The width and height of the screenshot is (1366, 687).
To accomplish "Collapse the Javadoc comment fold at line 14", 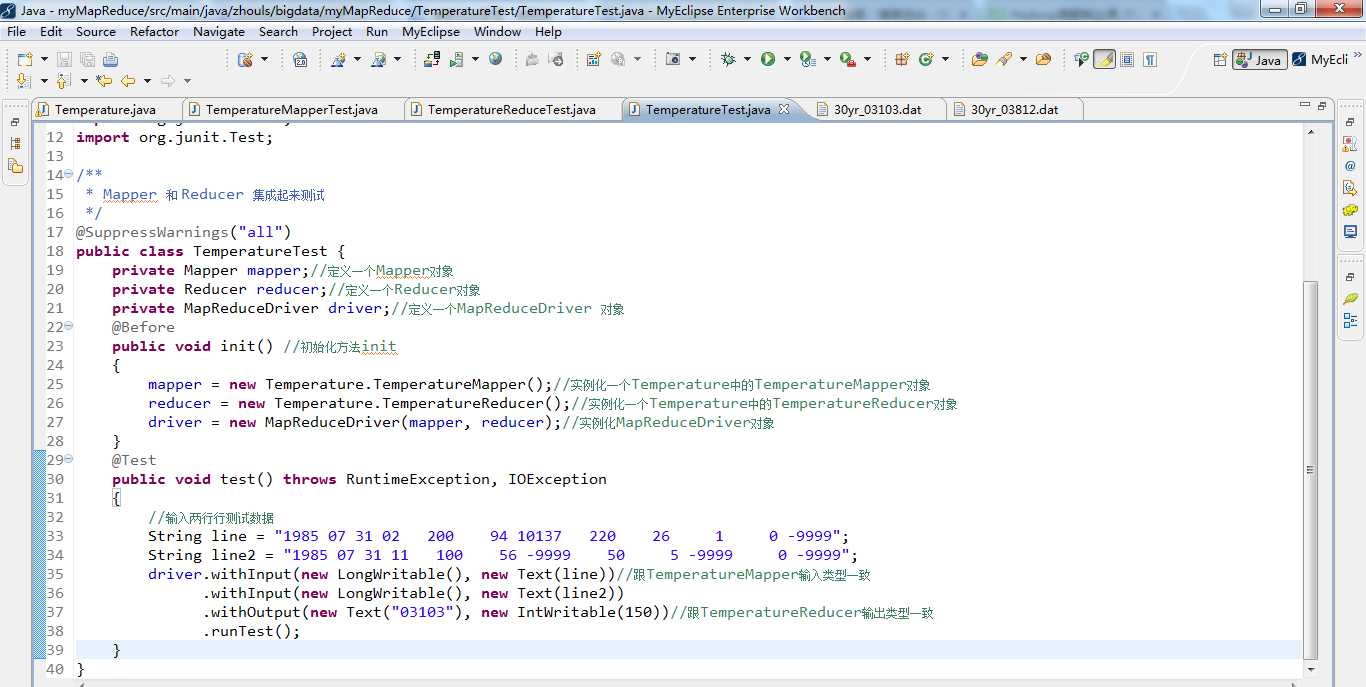I will coord(68,175).
